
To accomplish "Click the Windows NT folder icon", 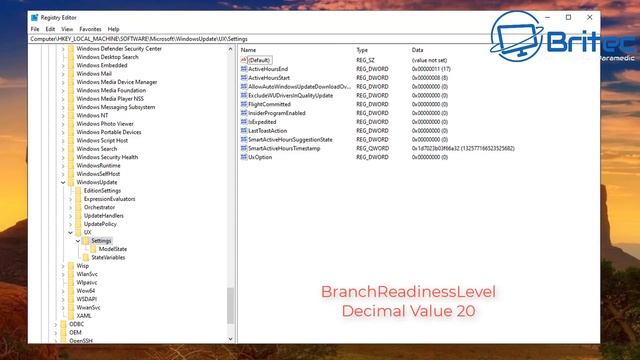I will [x=71, y=116].
